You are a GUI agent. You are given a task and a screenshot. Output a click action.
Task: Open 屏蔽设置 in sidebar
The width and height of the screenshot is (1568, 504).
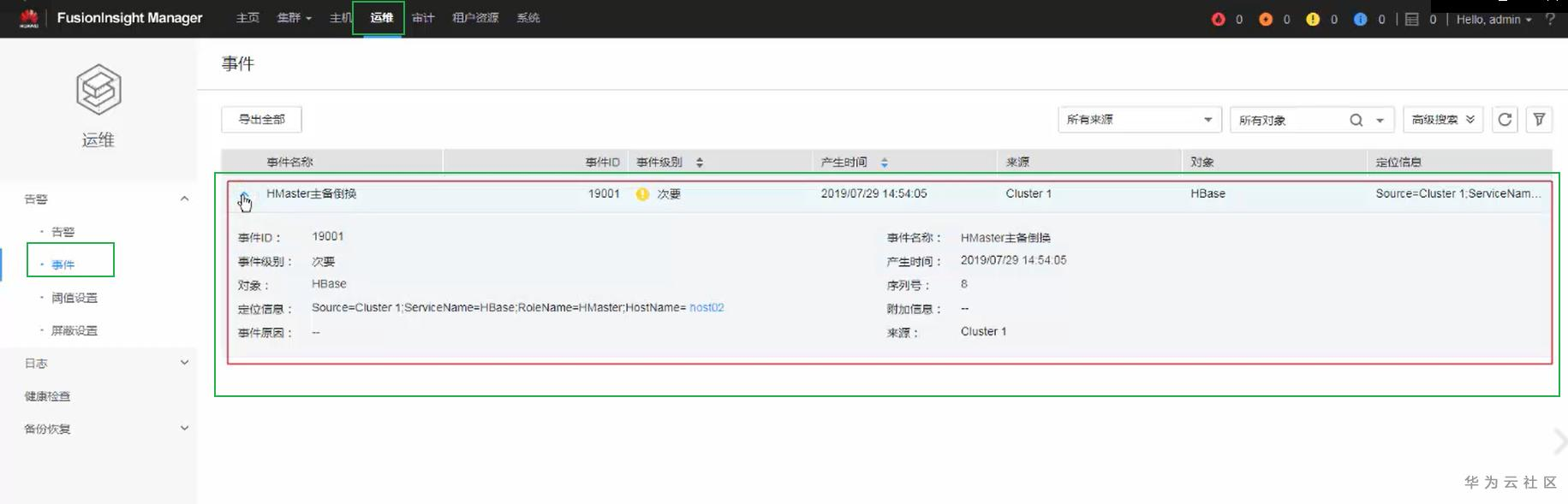tap(75, 330)
